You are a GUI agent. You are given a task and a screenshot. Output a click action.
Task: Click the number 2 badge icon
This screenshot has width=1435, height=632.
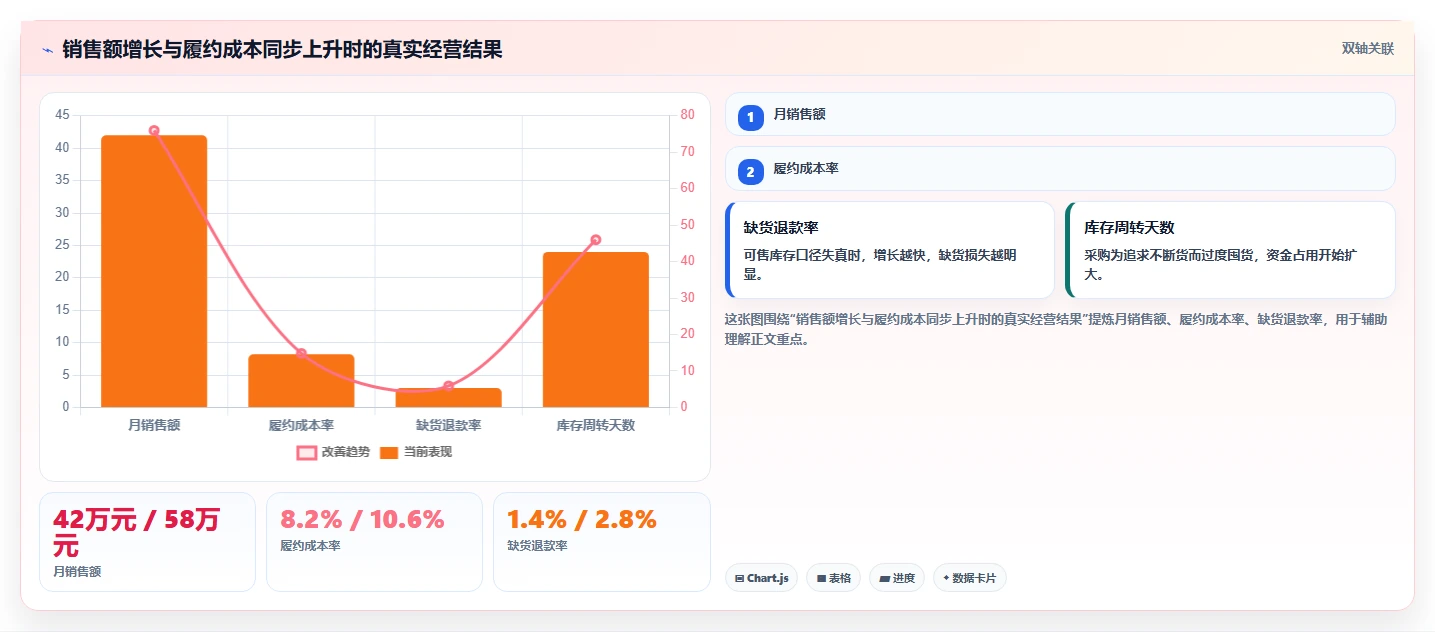click(751, 172)
